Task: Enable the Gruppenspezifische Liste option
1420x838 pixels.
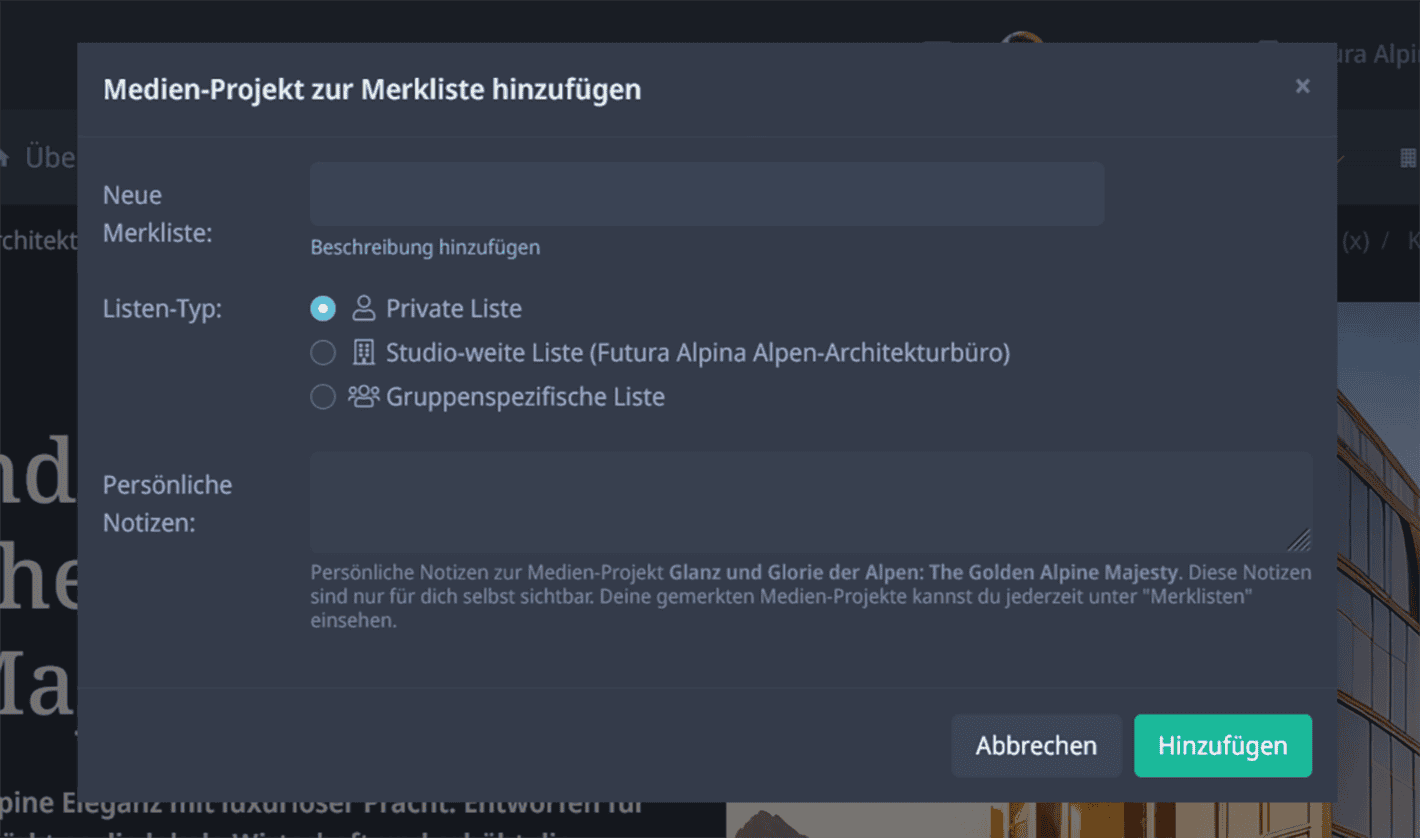Action: tap(322, 397)
